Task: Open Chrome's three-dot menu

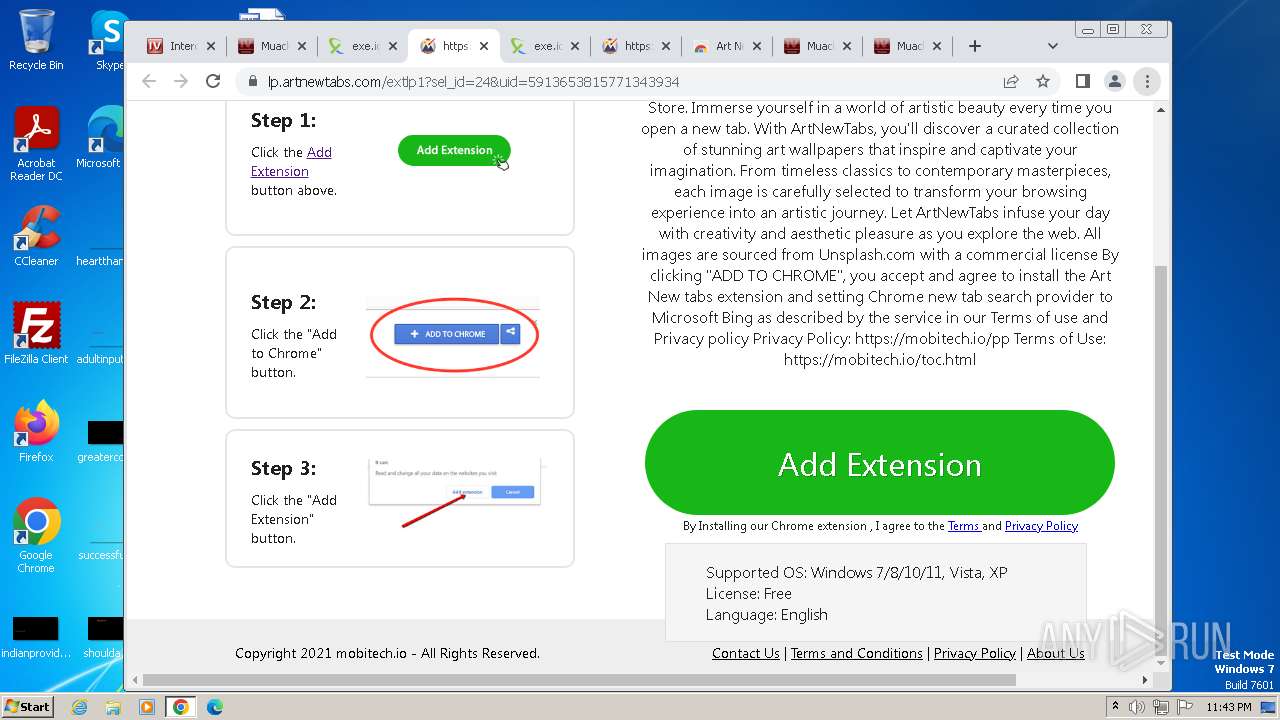Action: pyautogui.click(x=1147, y=82)
